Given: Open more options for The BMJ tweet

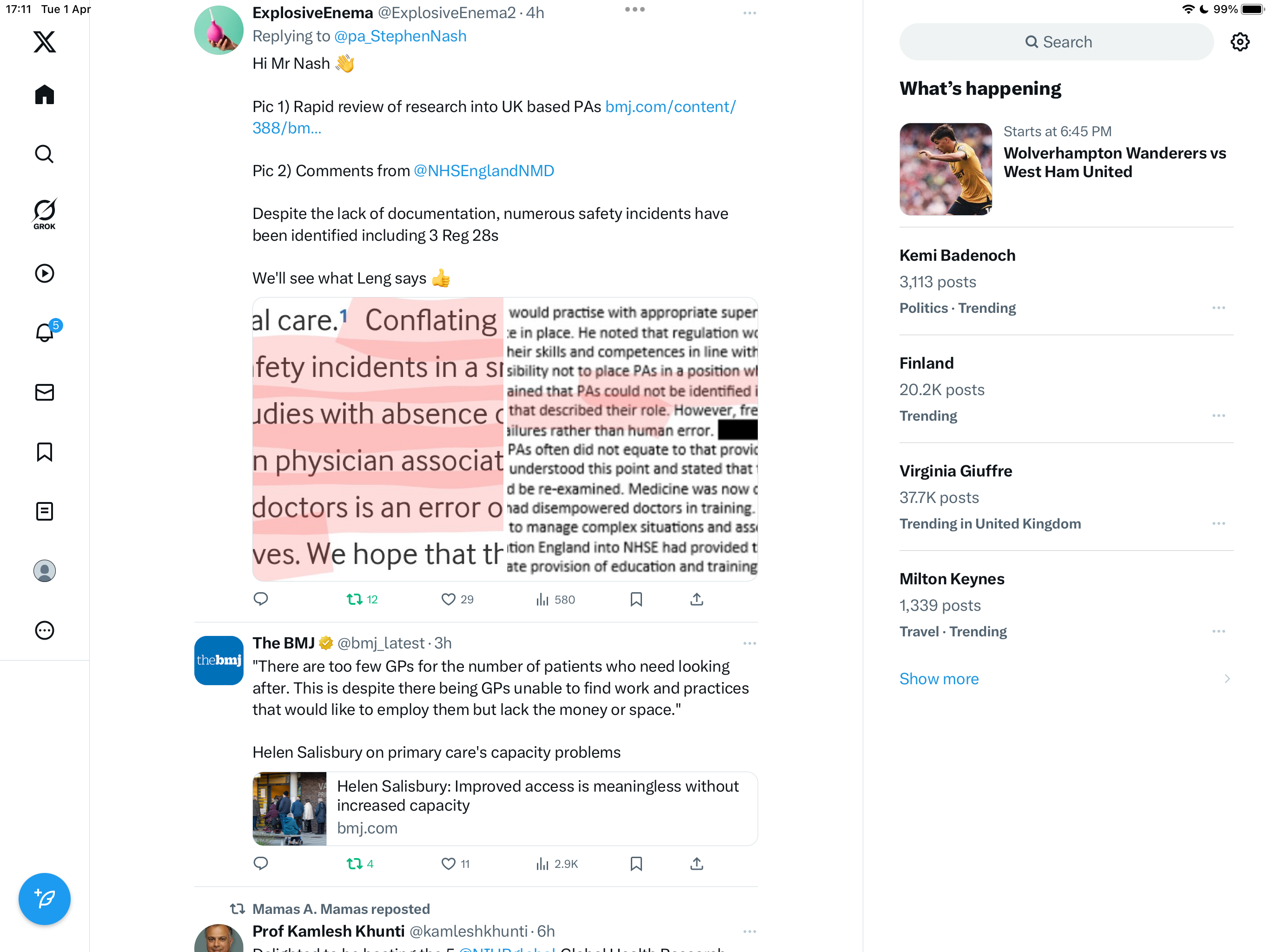Looking at the screenshot, I should pyautogui.click(x=749, y=643).
